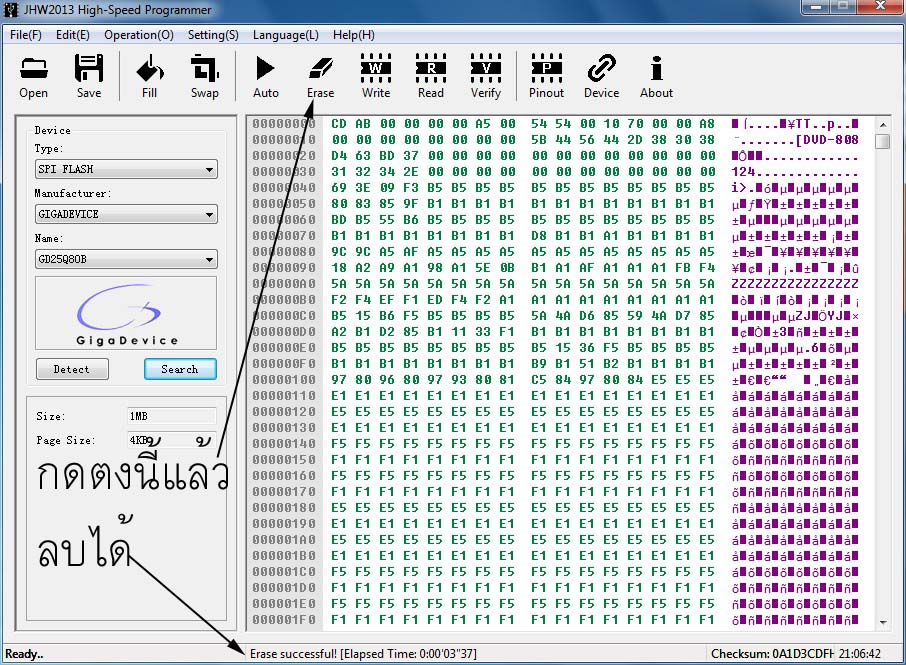Save the buffer using Save icon
Viewport: 906px width, 665px height.
click(89, 76)
